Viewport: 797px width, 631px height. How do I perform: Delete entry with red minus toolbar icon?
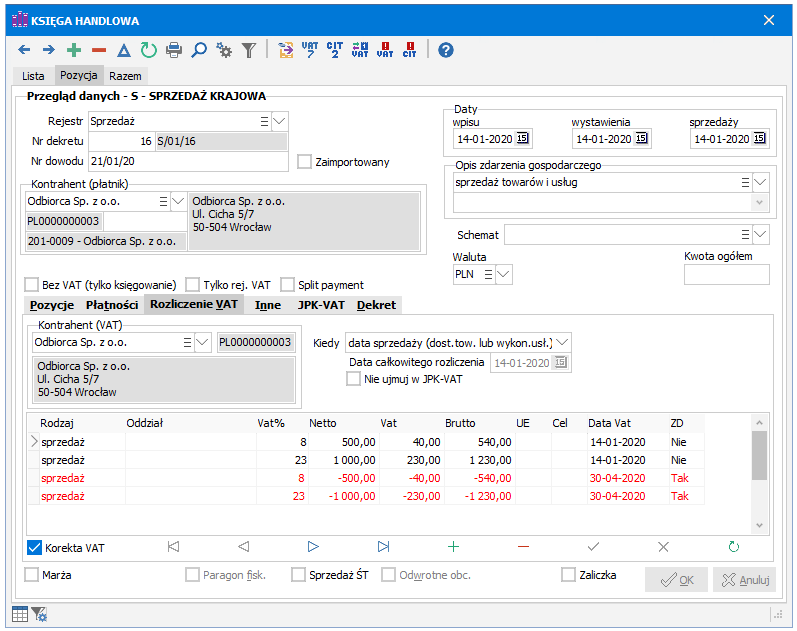click(99, 50)
